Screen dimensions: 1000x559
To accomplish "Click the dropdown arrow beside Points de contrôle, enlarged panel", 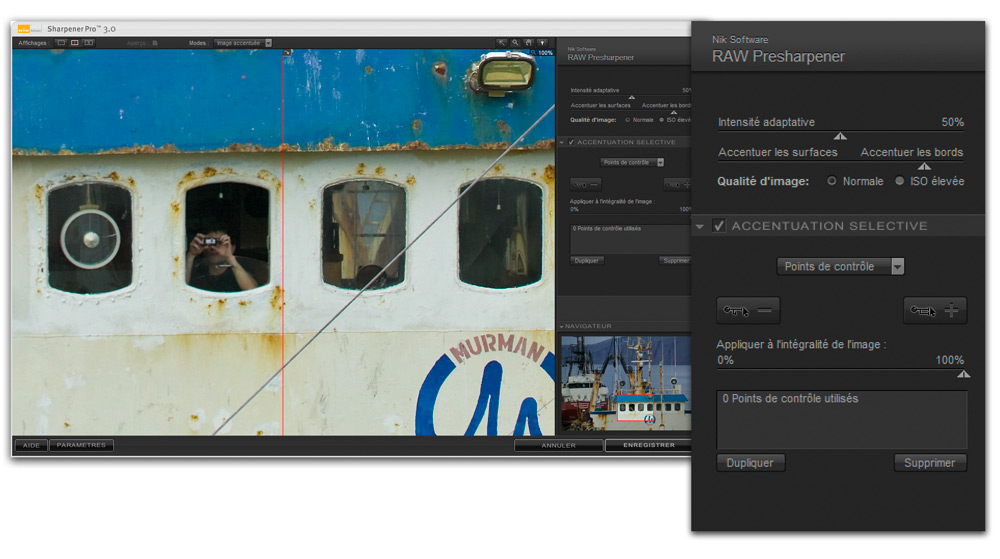I will point(897,266).
